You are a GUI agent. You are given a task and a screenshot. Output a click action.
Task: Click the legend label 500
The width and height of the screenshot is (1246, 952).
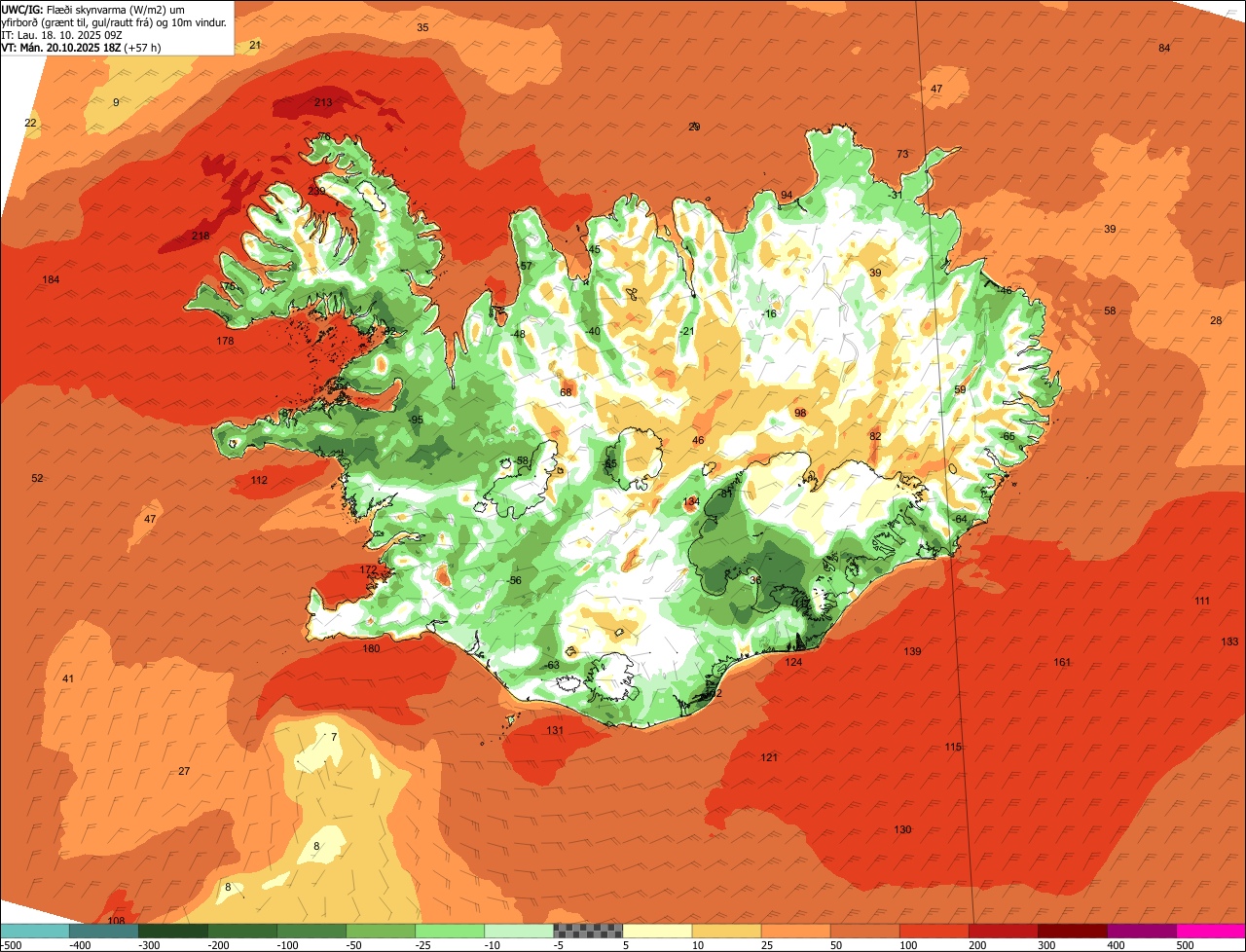tap(1185, 944)
